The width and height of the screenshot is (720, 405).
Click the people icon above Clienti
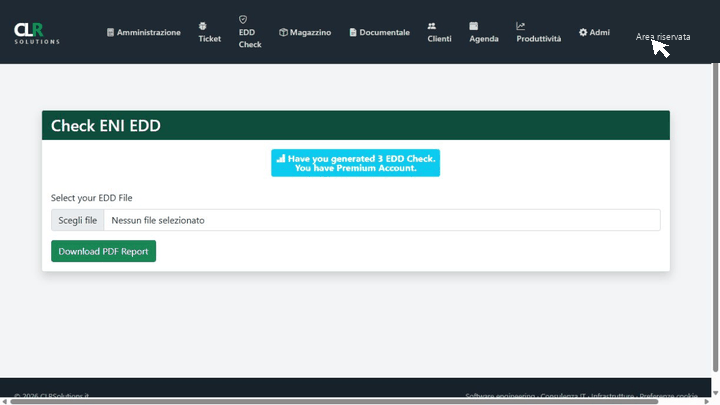point(432,26)
